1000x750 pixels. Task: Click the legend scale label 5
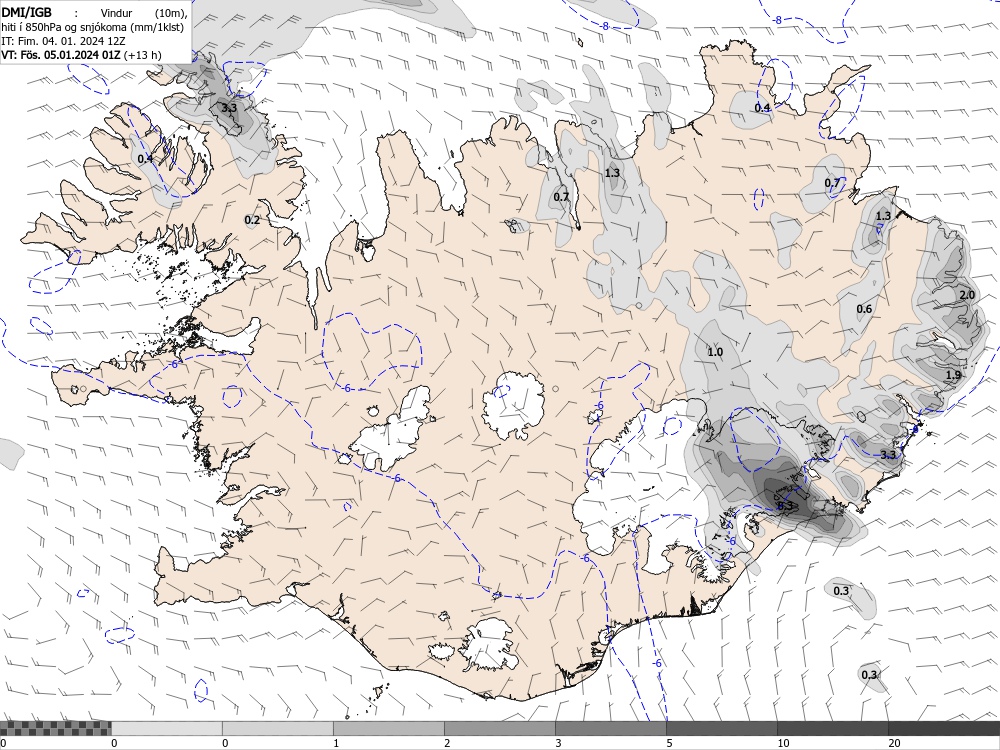pos(669,743)
